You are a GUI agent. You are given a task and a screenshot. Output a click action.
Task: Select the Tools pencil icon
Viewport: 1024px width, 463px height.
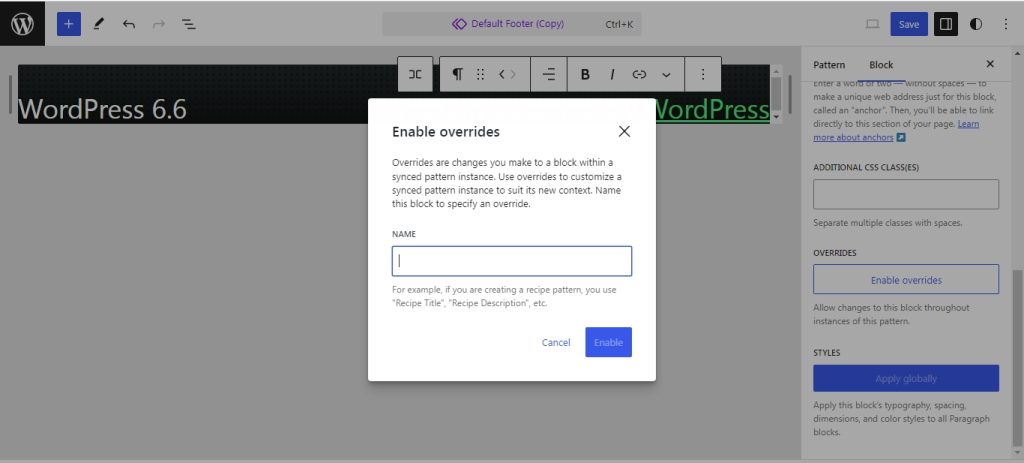99,24
